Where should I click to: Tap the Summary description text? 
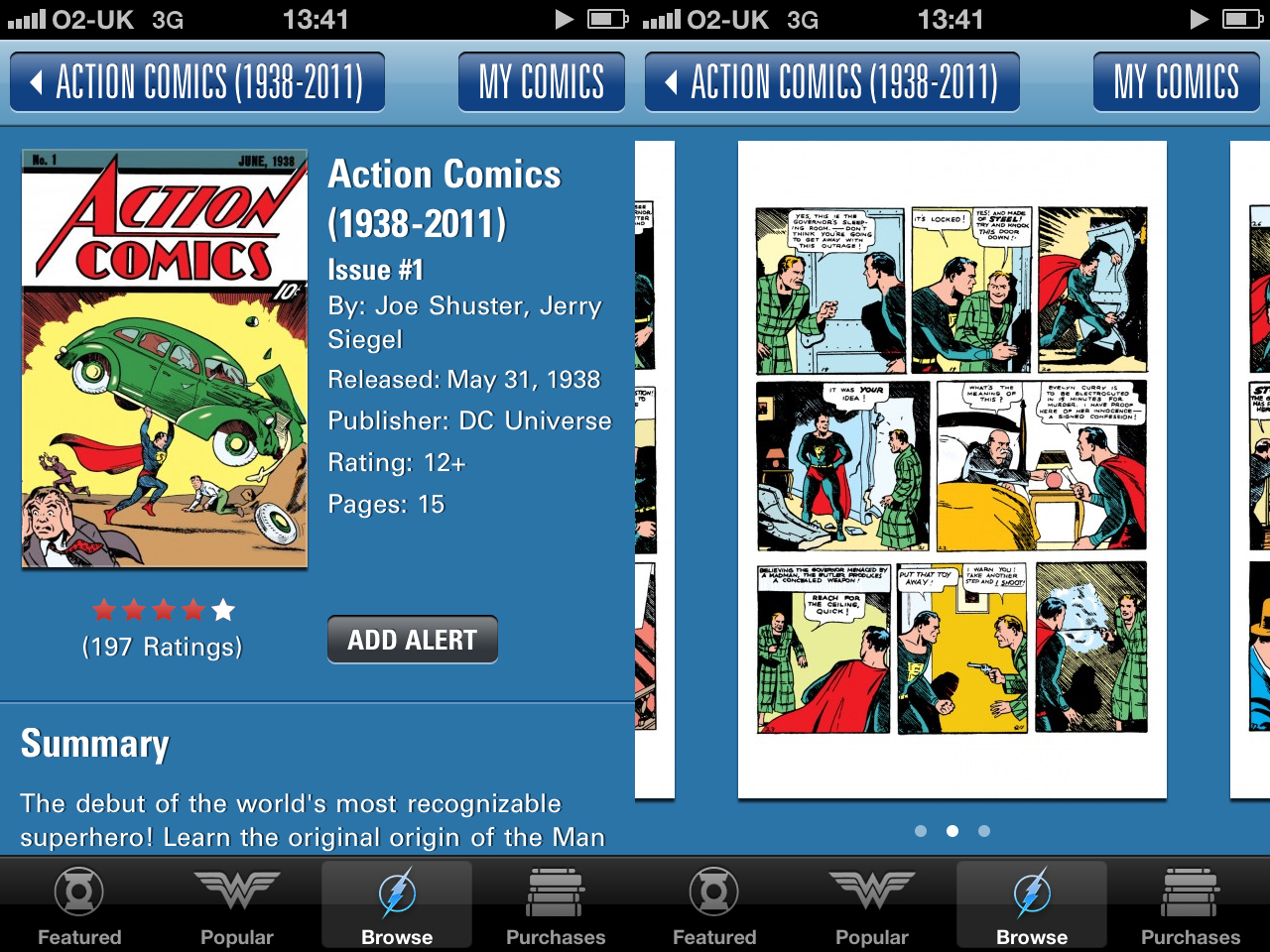313,820
